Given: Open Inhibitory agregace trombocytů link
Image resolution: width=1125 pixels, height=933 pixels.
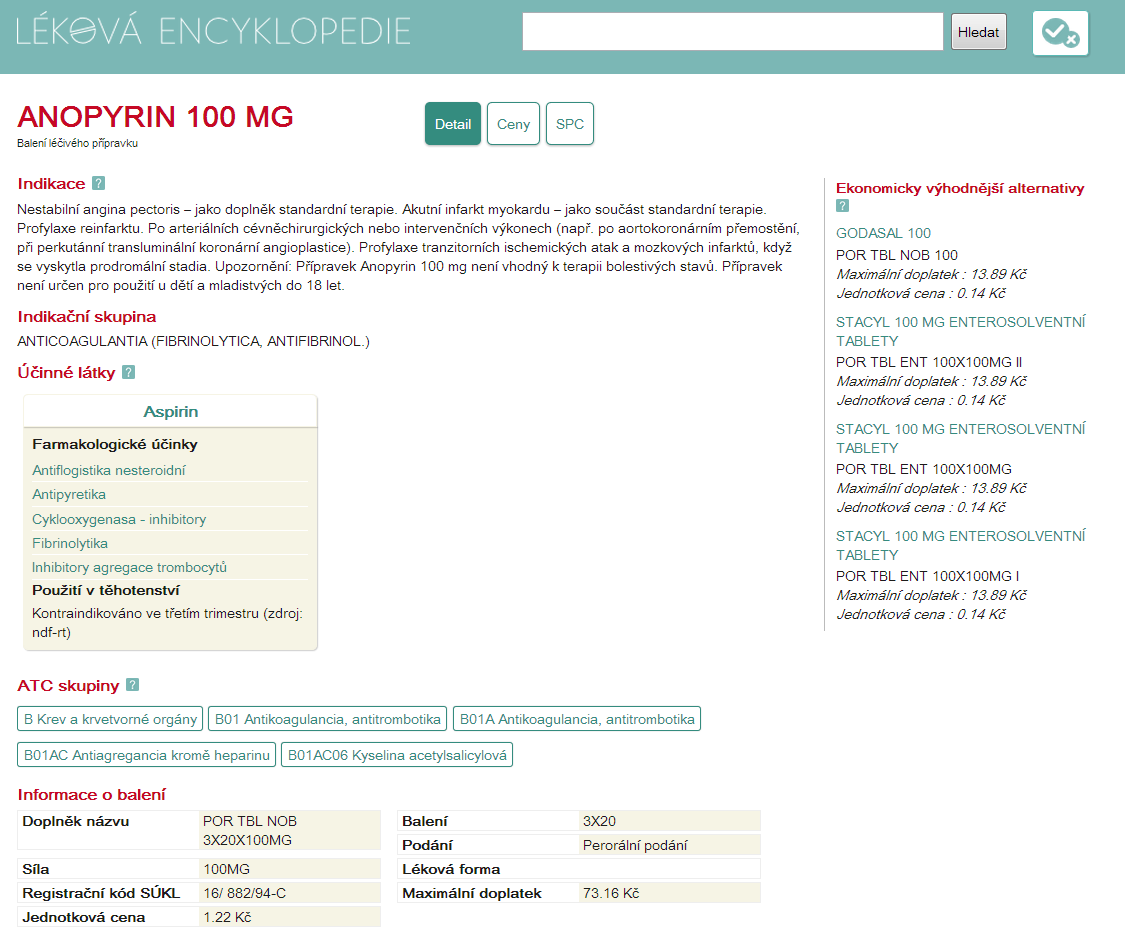Looking at the screenshot, I should click(x=129, y=567).
